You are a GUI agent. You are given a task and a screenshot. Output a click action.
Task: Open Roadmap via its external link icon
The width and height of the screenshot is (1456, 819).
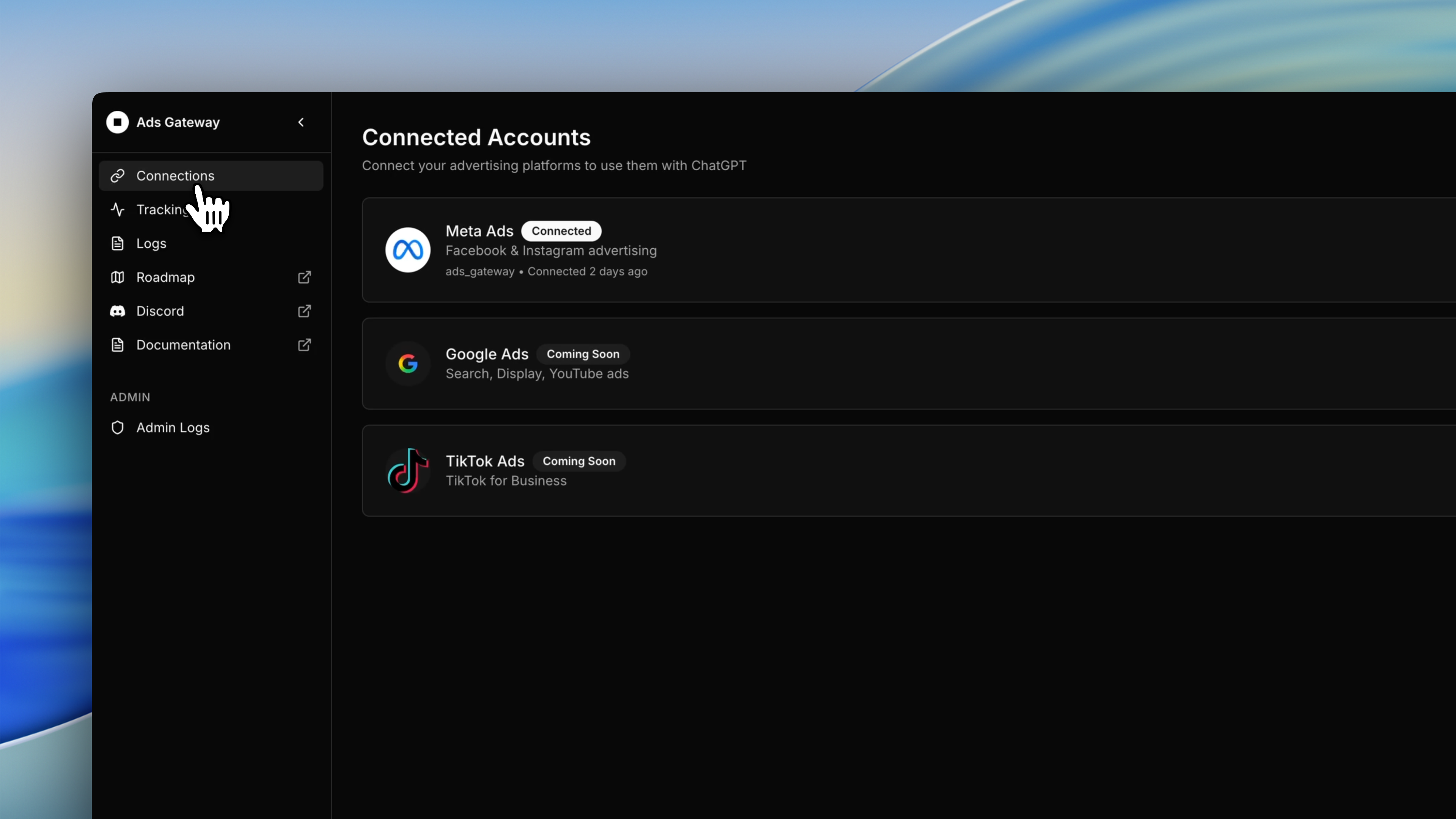pyautogui.click(x=304, y=277)
